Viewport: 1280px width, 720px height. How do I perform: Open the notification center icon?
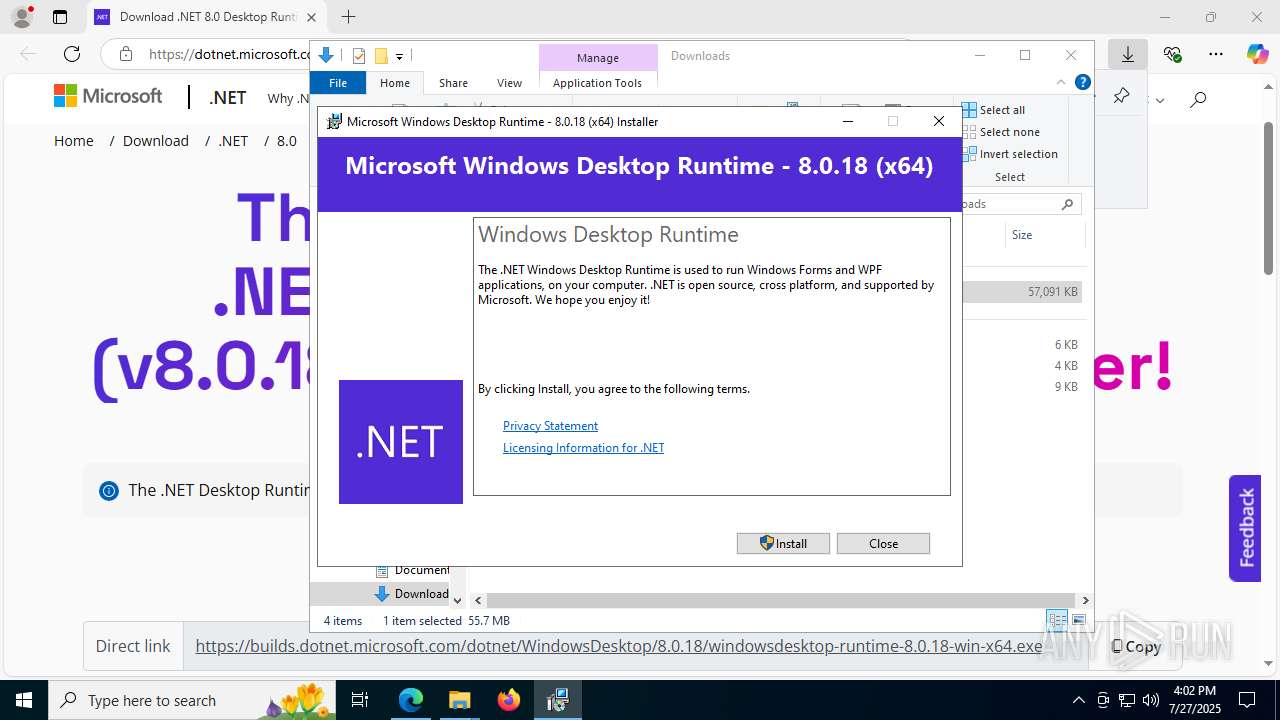(x=1246, y=700)
